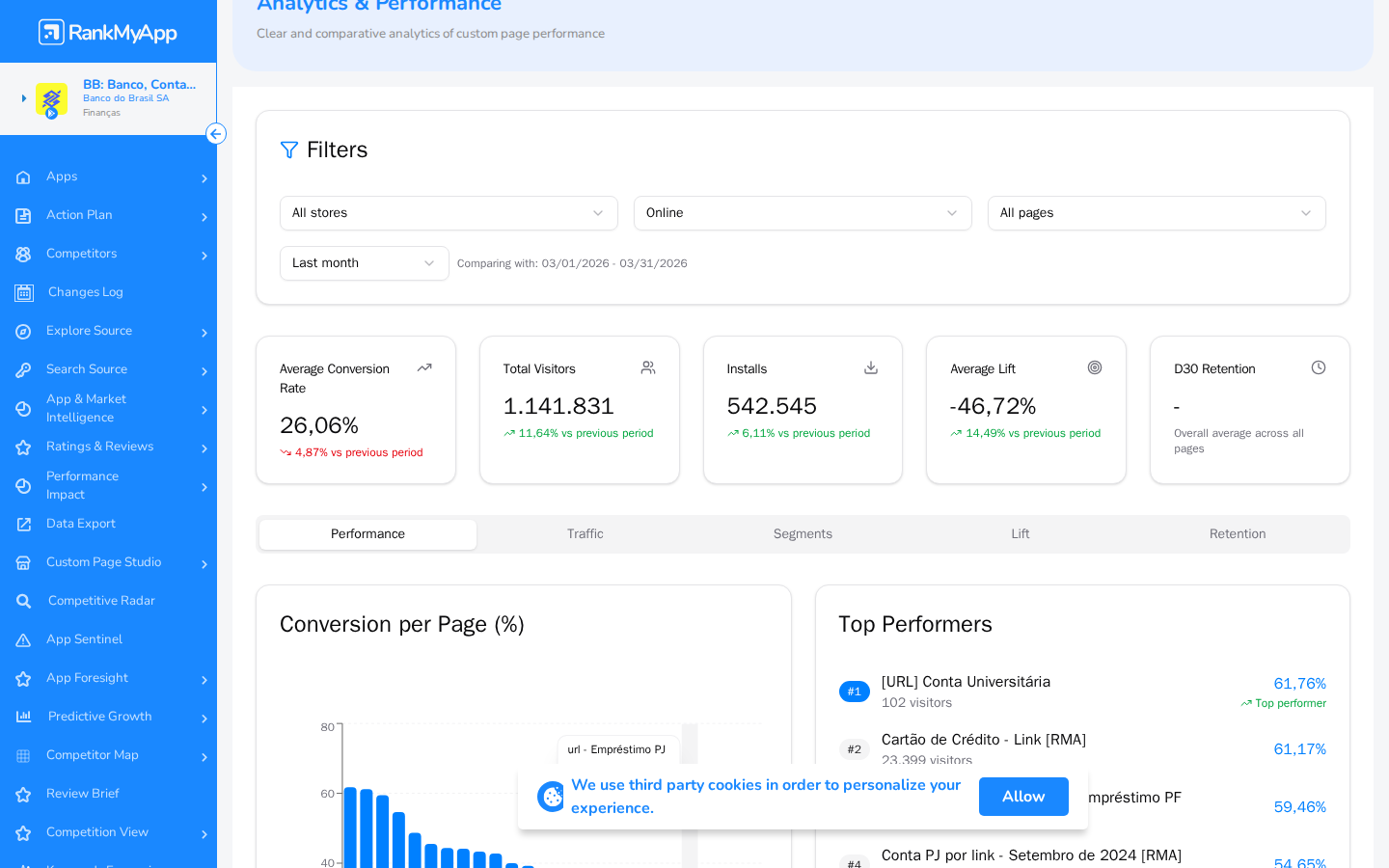
Task: Click the Apps sidebar icon
Action: 23,176
